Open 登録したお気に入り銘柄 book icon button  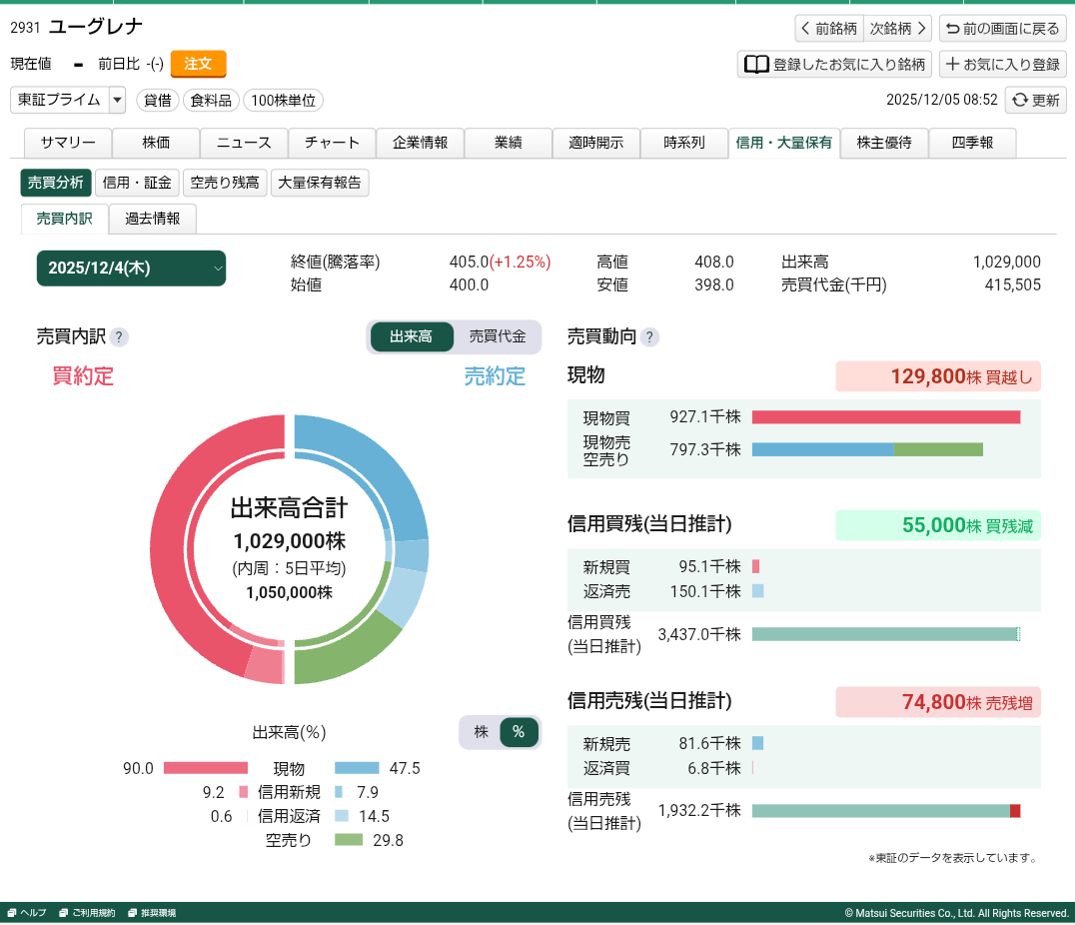click(834, 64)
